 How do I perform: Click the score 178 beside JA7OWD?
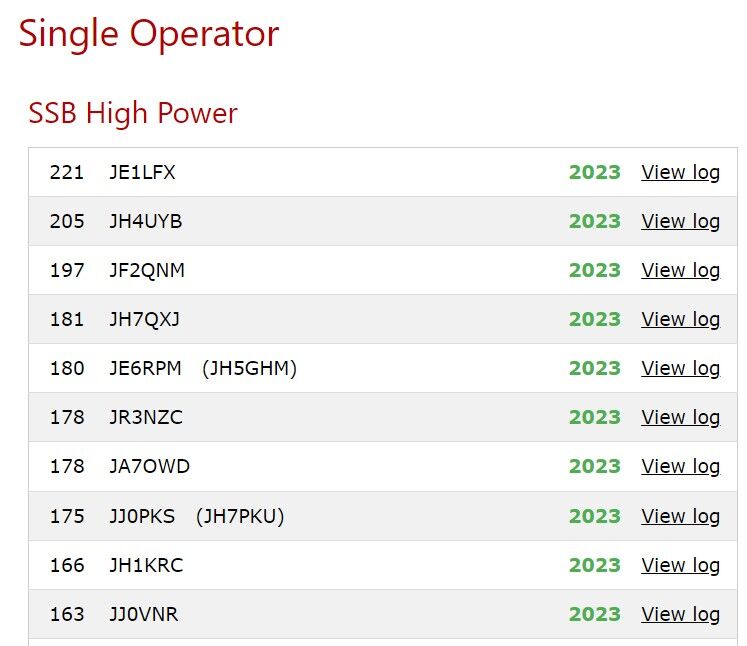67,467
